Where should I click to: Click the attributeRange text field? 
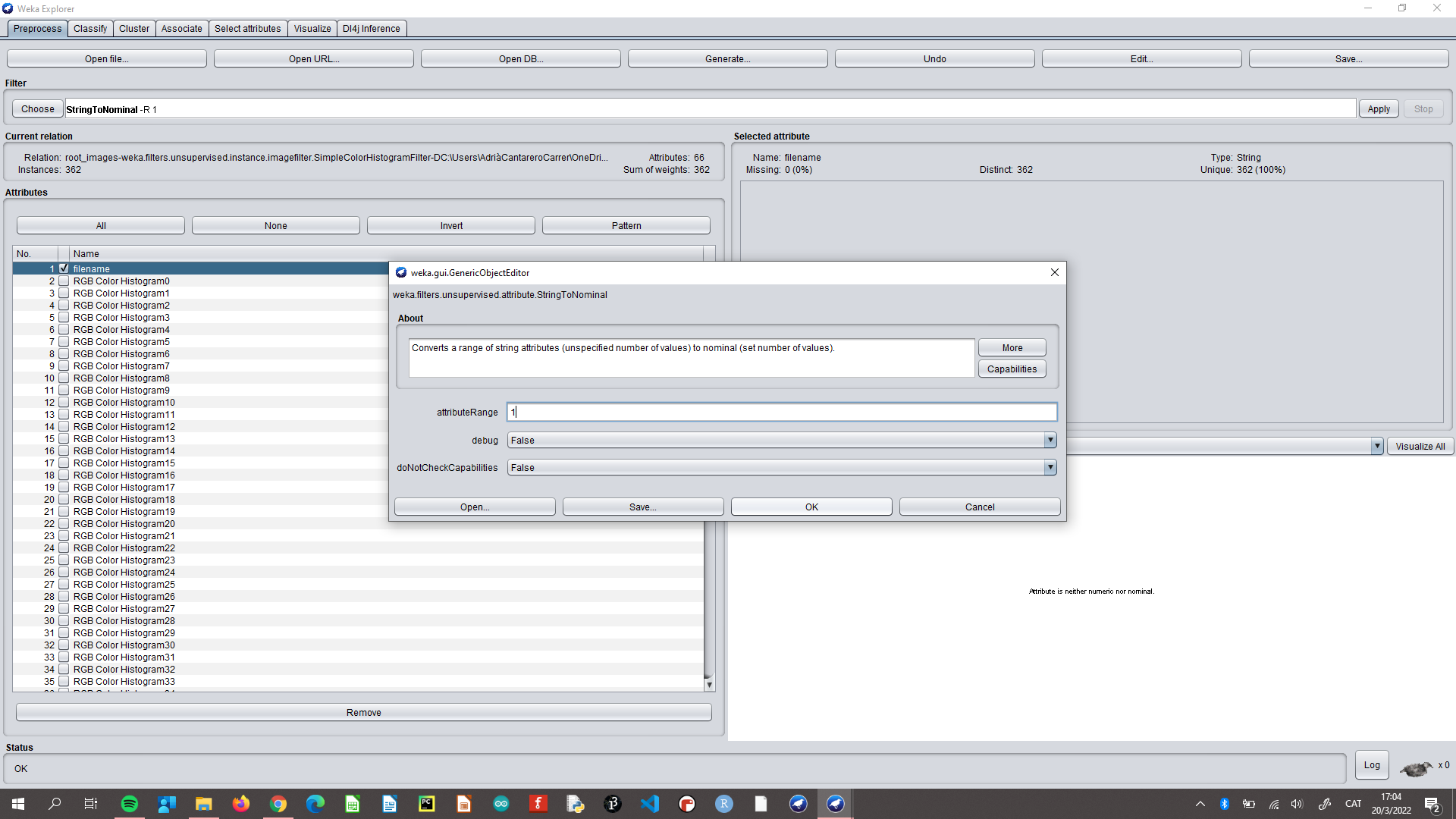781,412
